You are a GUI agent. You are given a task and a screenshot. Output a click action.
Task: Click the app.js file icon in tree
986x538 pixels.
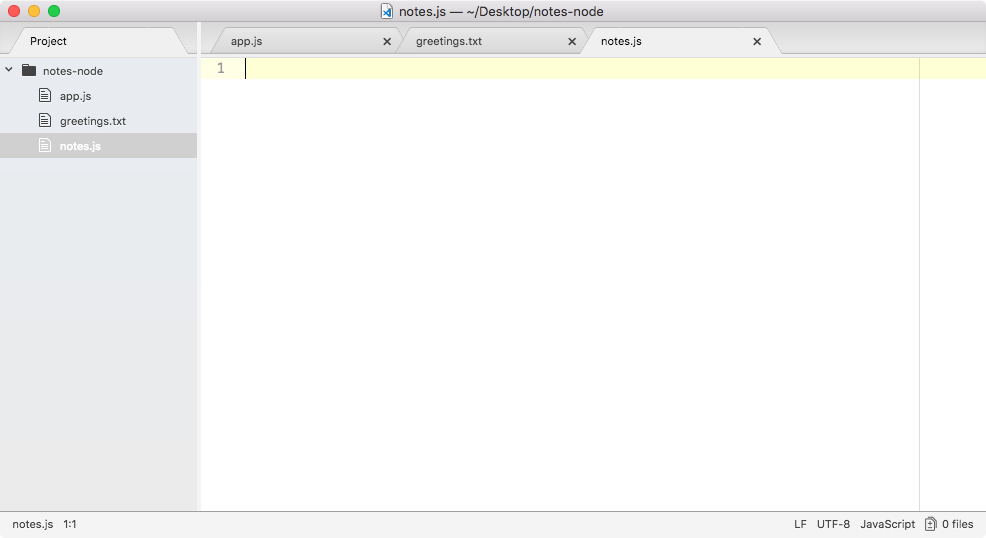(x=45, y=95)
